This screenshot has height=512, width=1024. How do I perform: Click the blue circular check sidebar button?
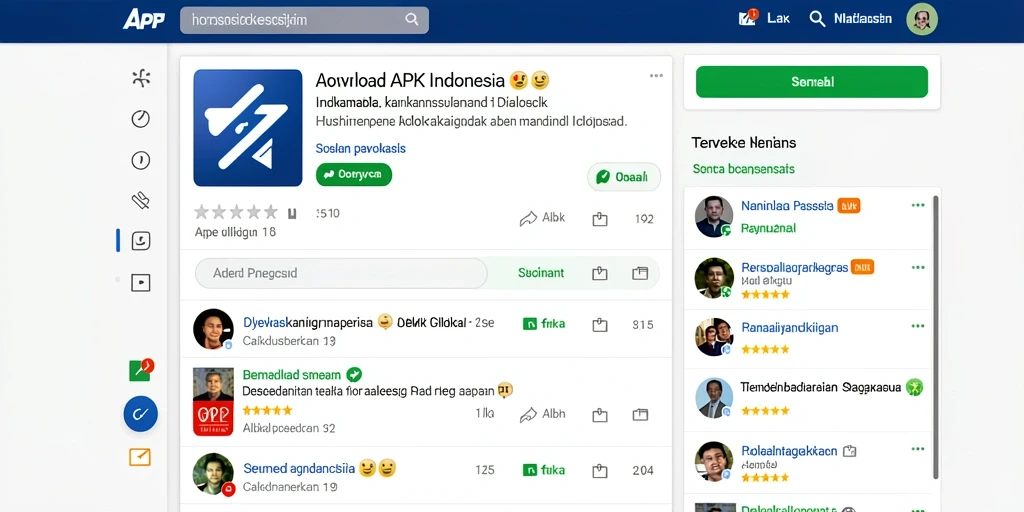140,413
